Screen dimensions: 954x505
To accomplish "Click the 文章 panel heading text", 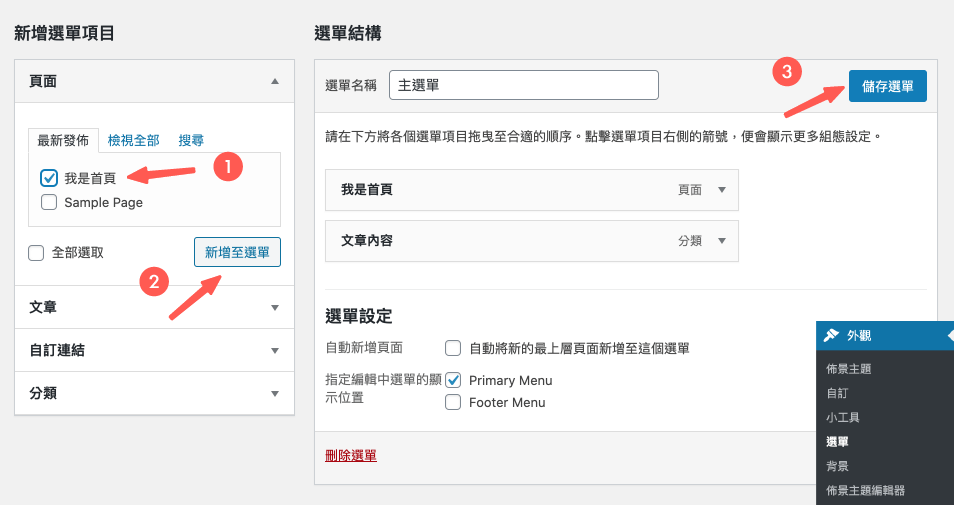I will point(43,308).
